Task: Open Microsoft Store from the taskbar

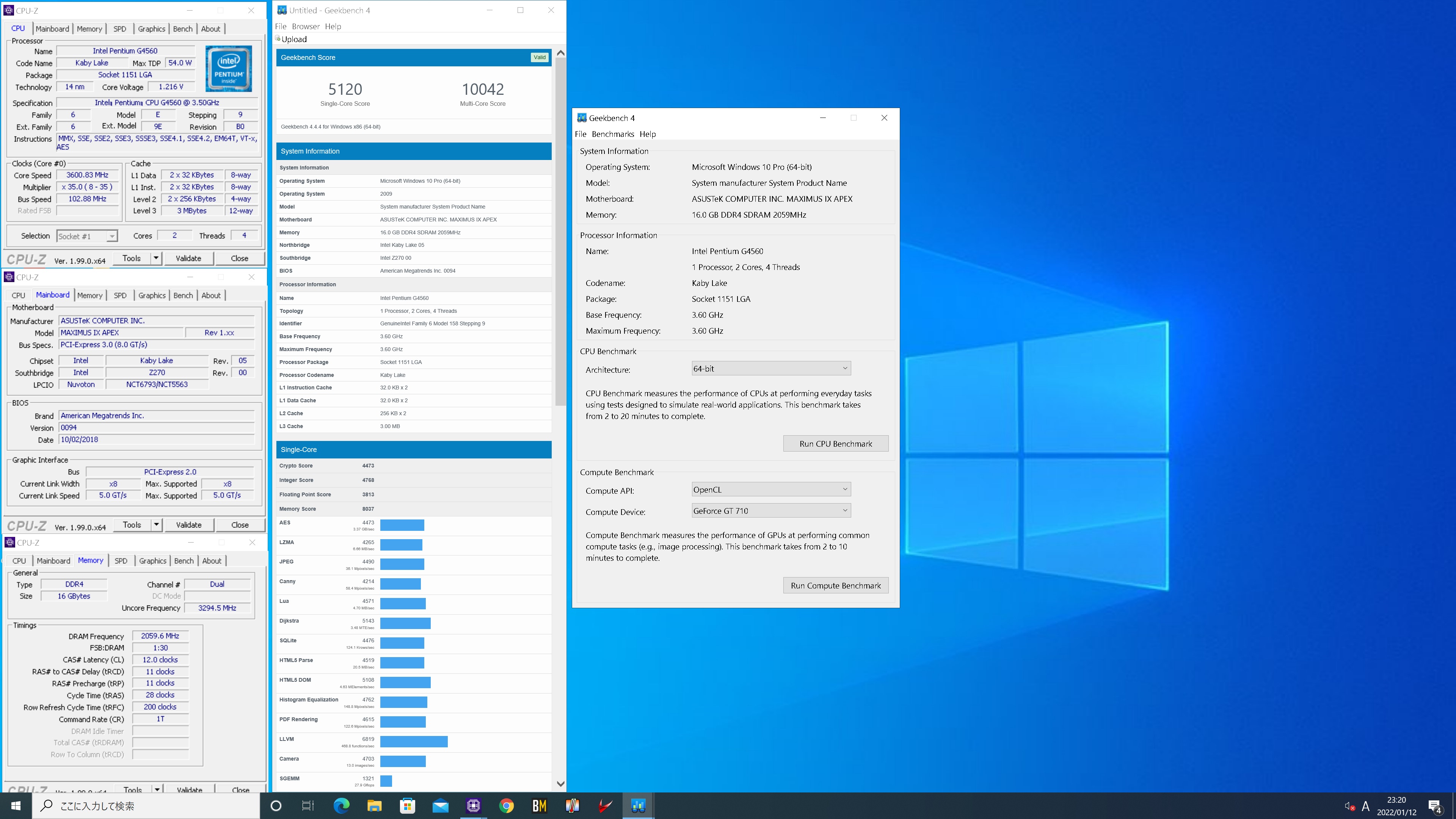Action: [x=408, y=805]
